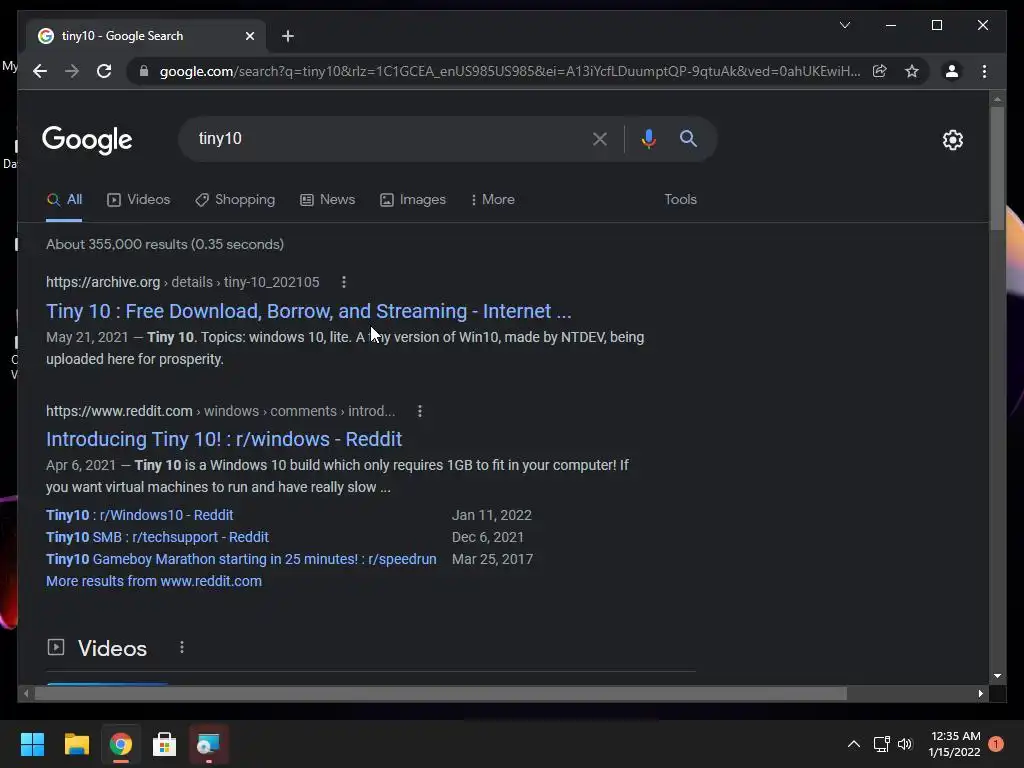Click the forward navigation arrow
The height and width of the screenshot is (768, 1024).
click(72, 71)
